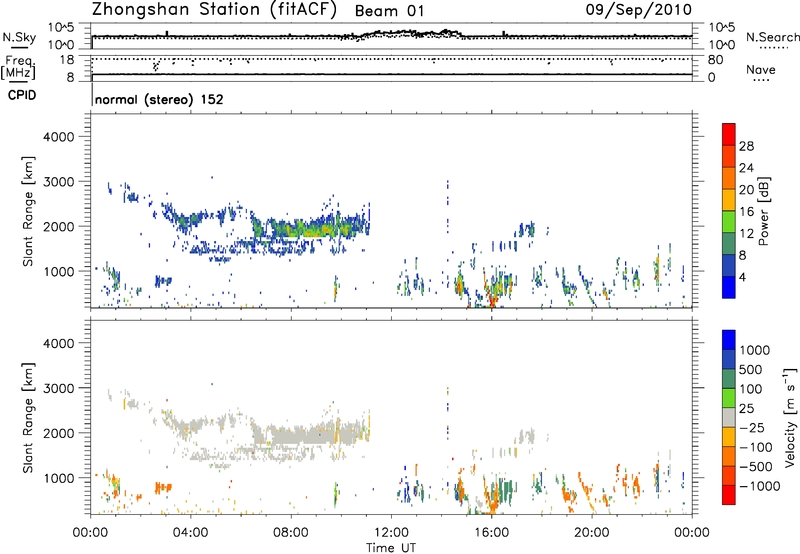Click the "Zhongshan Station (fitACF)" title

(x=214, y=10)
